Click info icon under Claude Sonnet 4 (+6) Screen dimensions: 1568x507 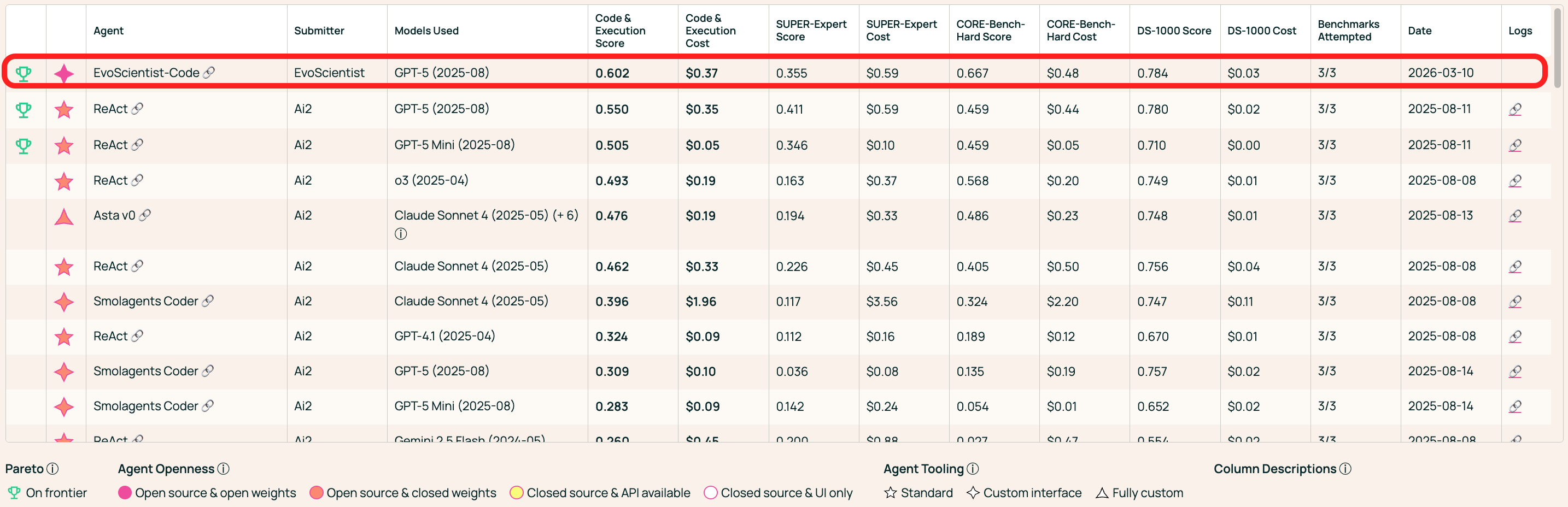401,234
